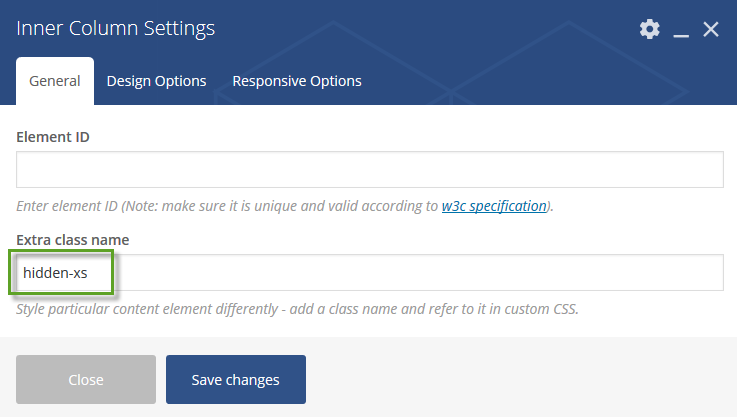Save changes with the blue button

[x=236, y=379]
